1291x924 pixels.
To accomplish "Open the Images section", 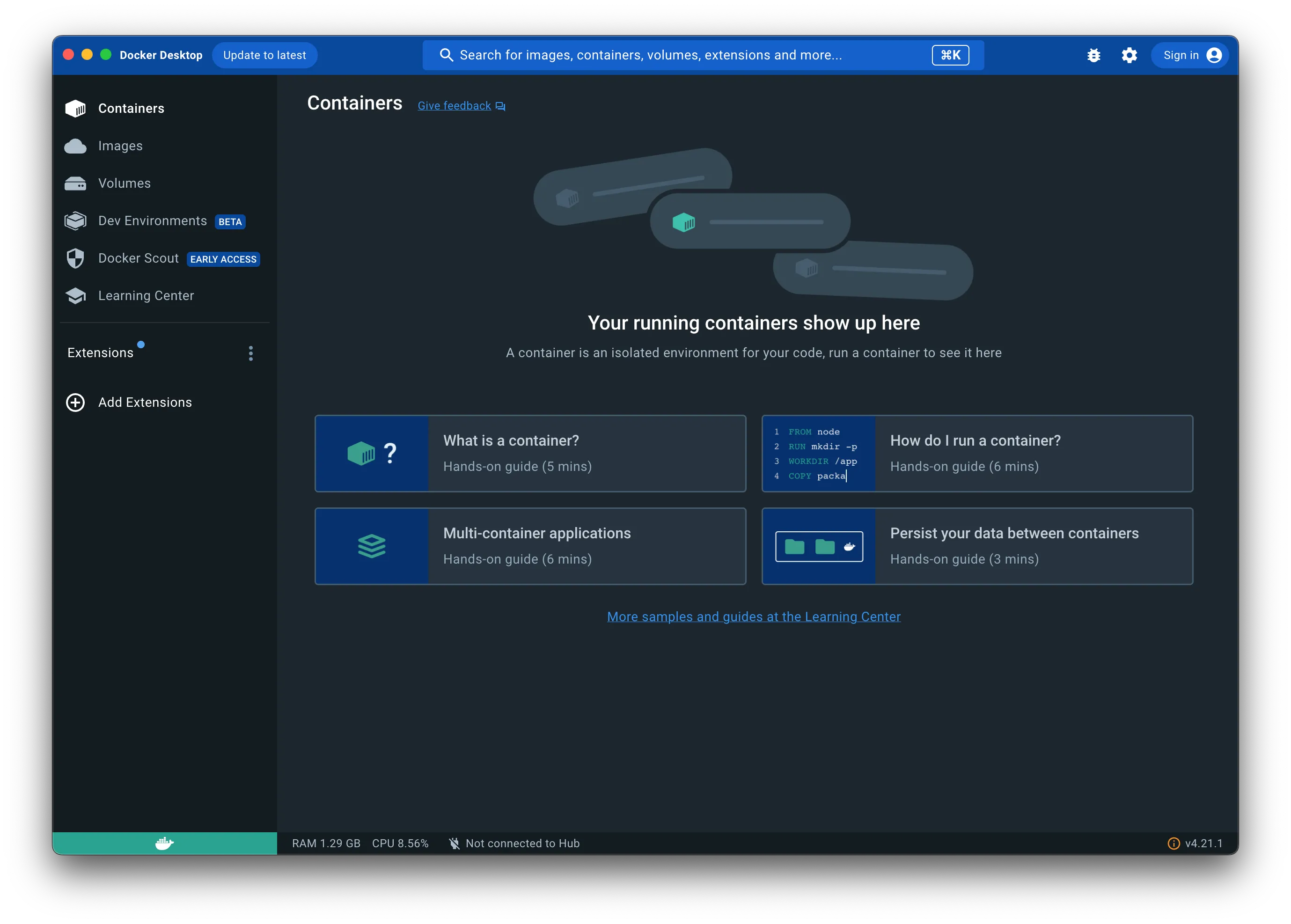I will (120, 146).
